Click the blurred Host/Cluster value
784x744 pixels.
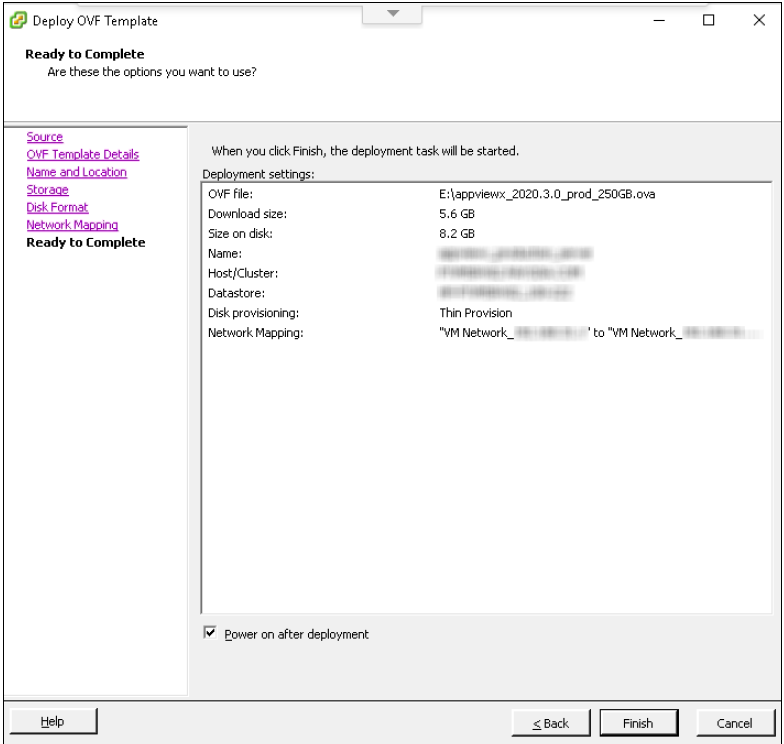tap(510, 272)
